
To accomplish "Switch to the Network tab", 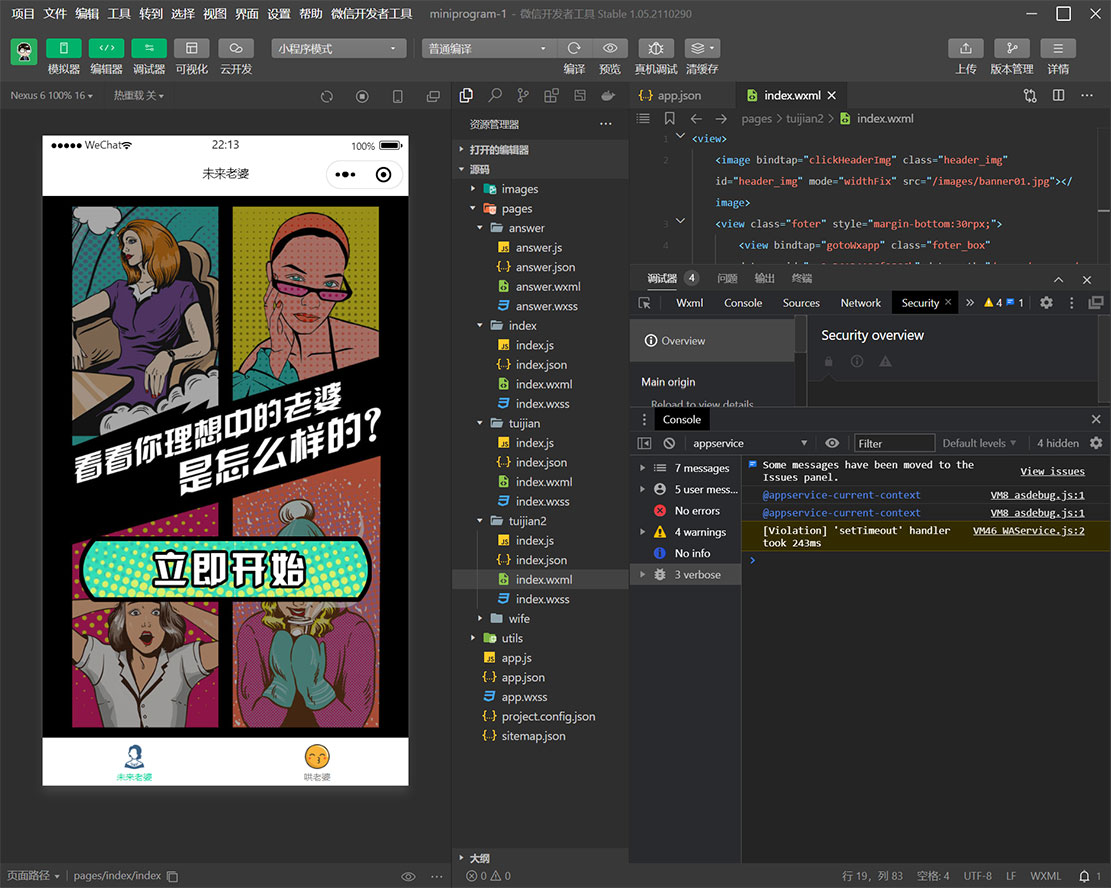I will coord(860,303).
